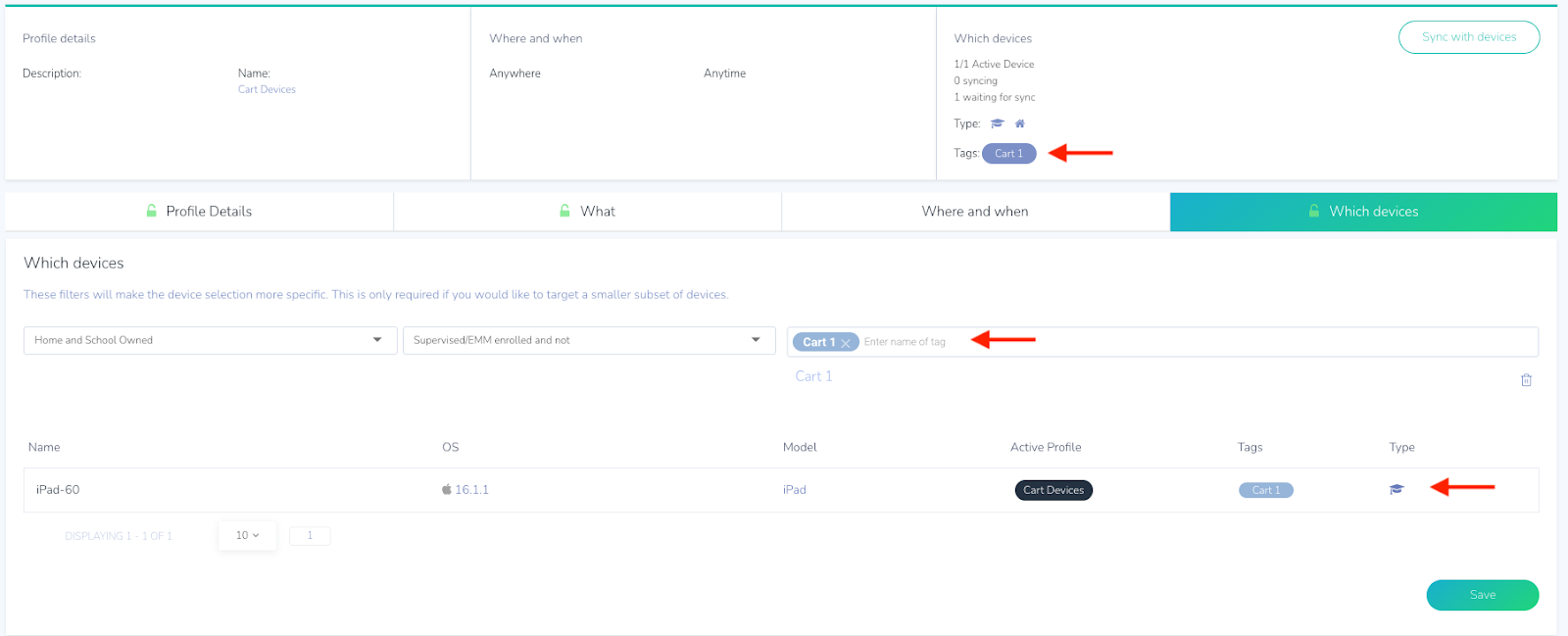Expand the Supervised/EMM enrolled and not dropdown

[x=588, y=340]
